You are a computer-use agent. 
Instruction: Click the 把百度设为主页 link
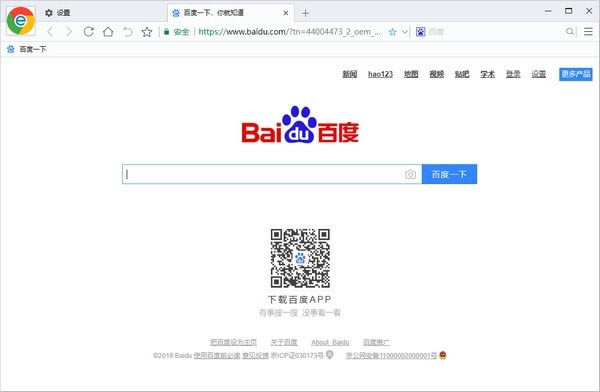pos(233,342)
